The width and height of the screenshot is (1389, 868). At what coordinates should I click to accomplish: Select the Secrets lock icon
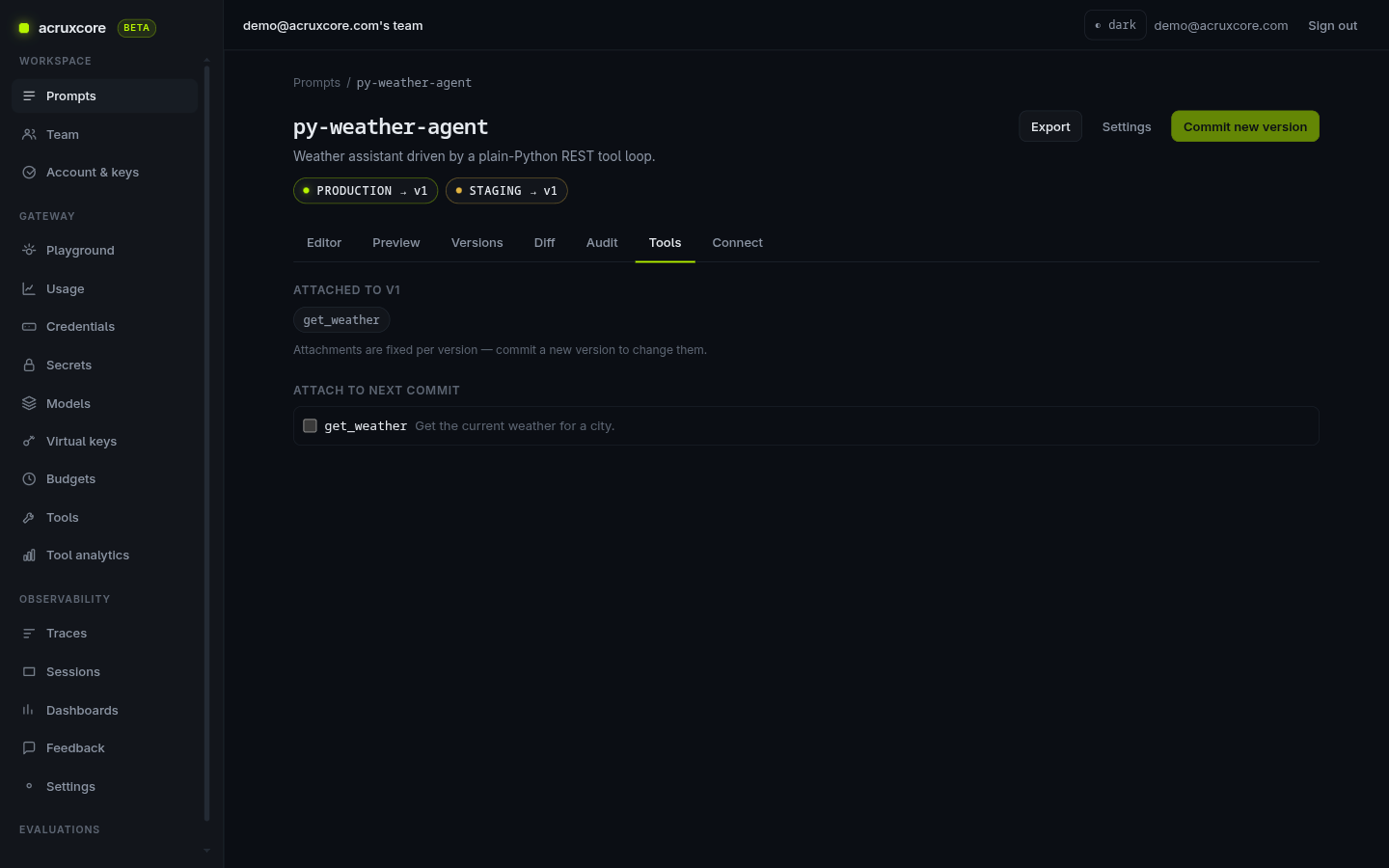pyautogui.click(x=29, y=365)
